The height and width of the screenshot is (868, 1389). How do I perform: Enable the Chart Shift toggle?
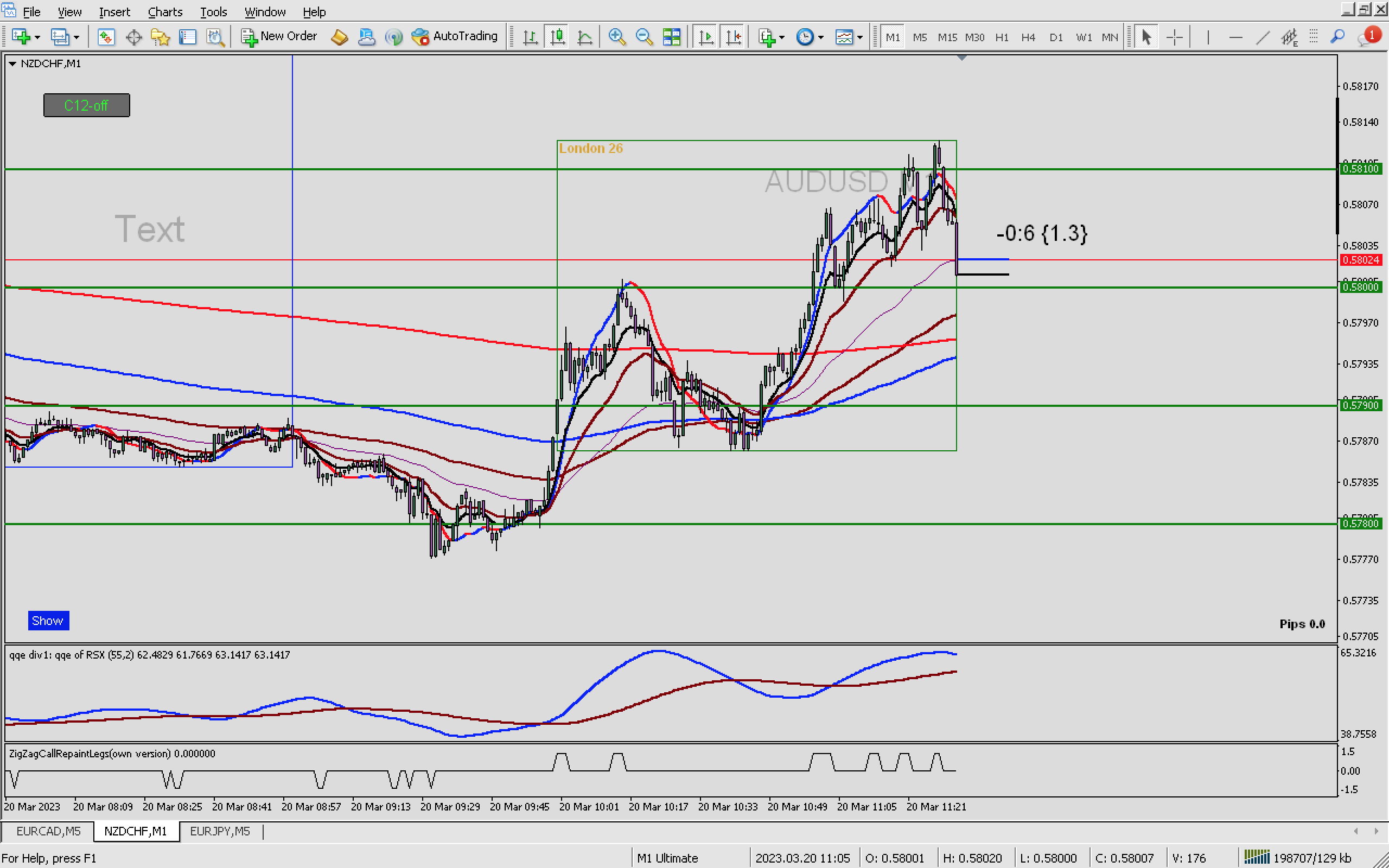tap(733, 37)
